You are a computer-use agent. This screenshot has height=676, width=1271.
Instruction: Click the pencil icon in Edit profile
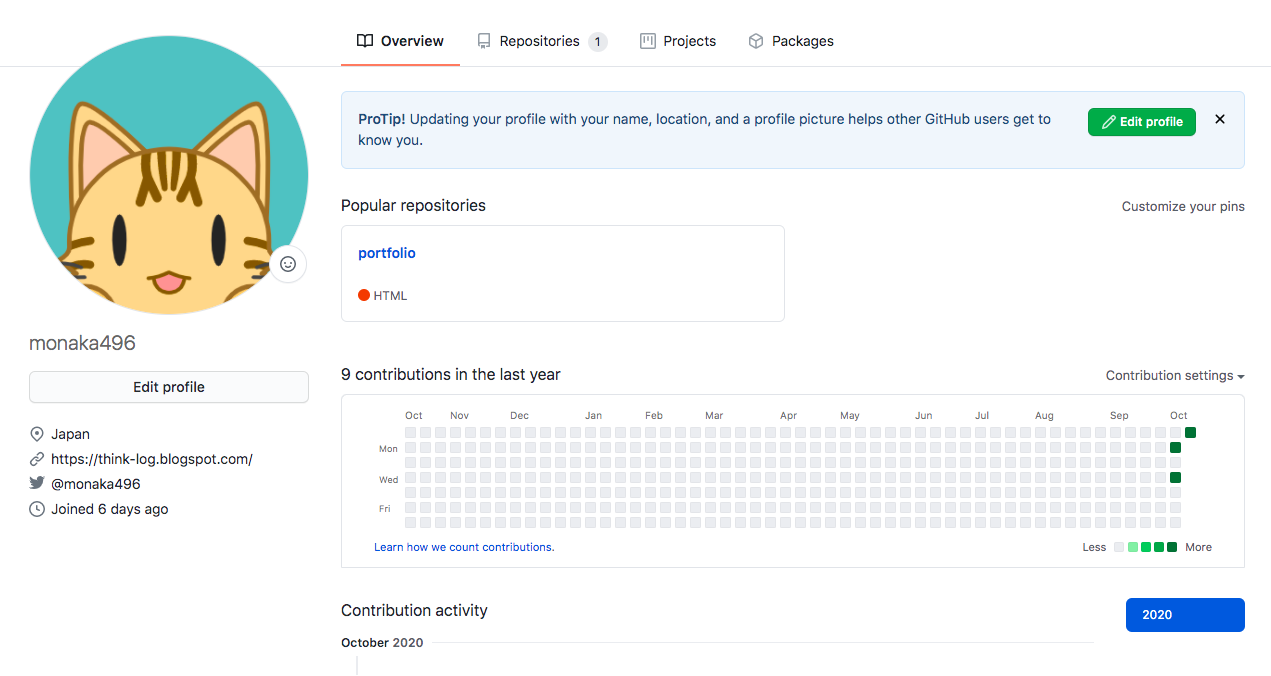coord(1108,122)
